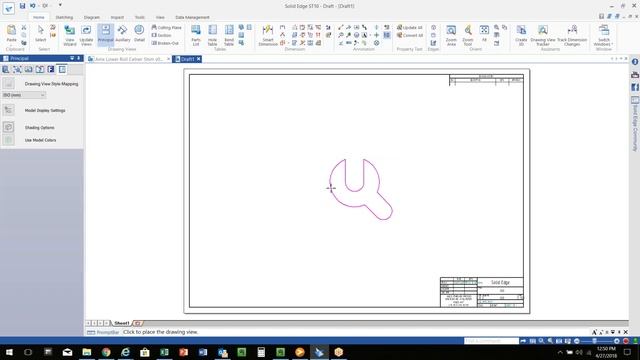
Task: Open the Calculator taskbar icon
Action: (x=261, y=352)
